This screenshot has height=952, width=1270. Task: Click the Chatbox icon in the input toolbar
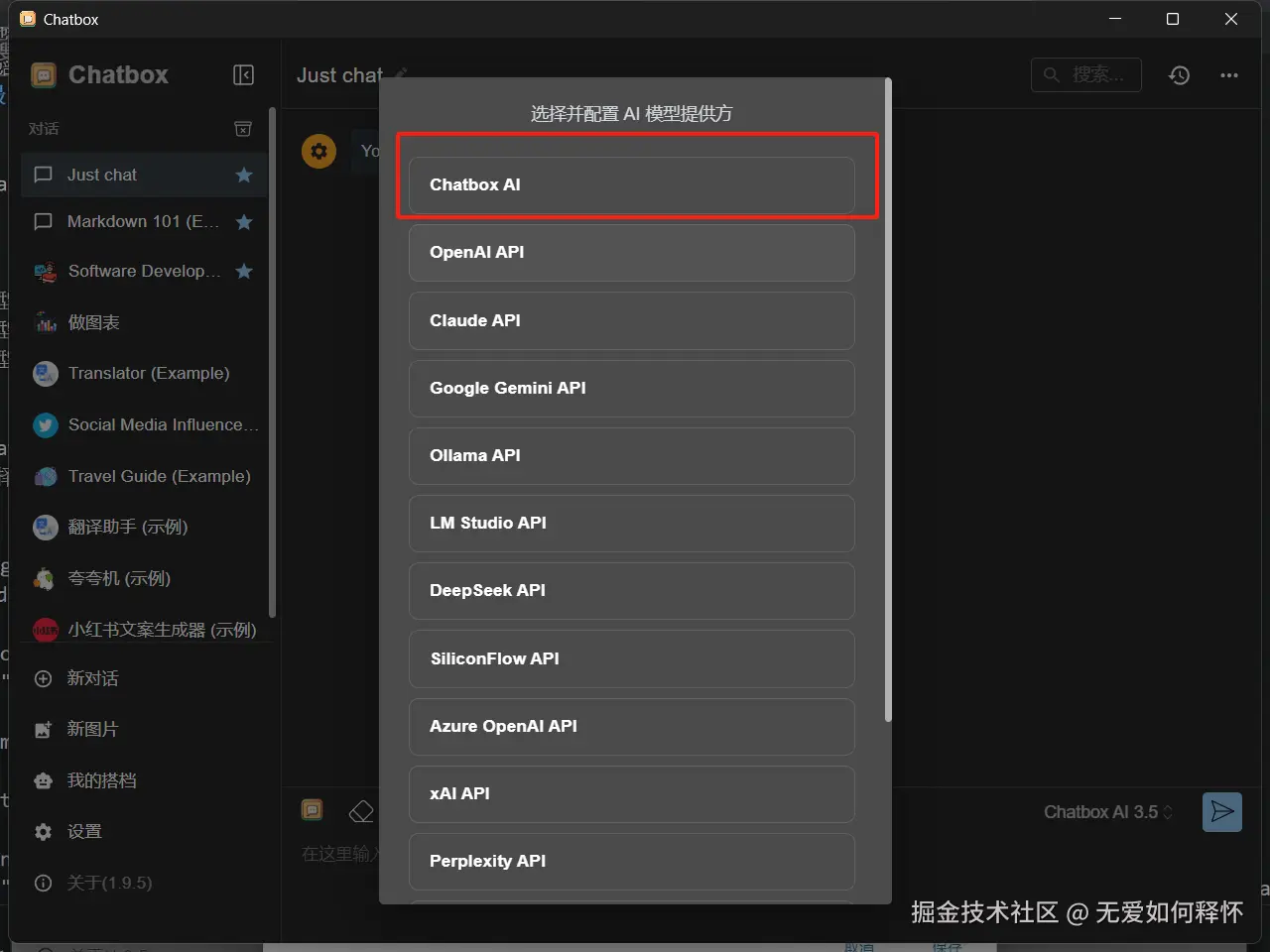click(312, 810)
